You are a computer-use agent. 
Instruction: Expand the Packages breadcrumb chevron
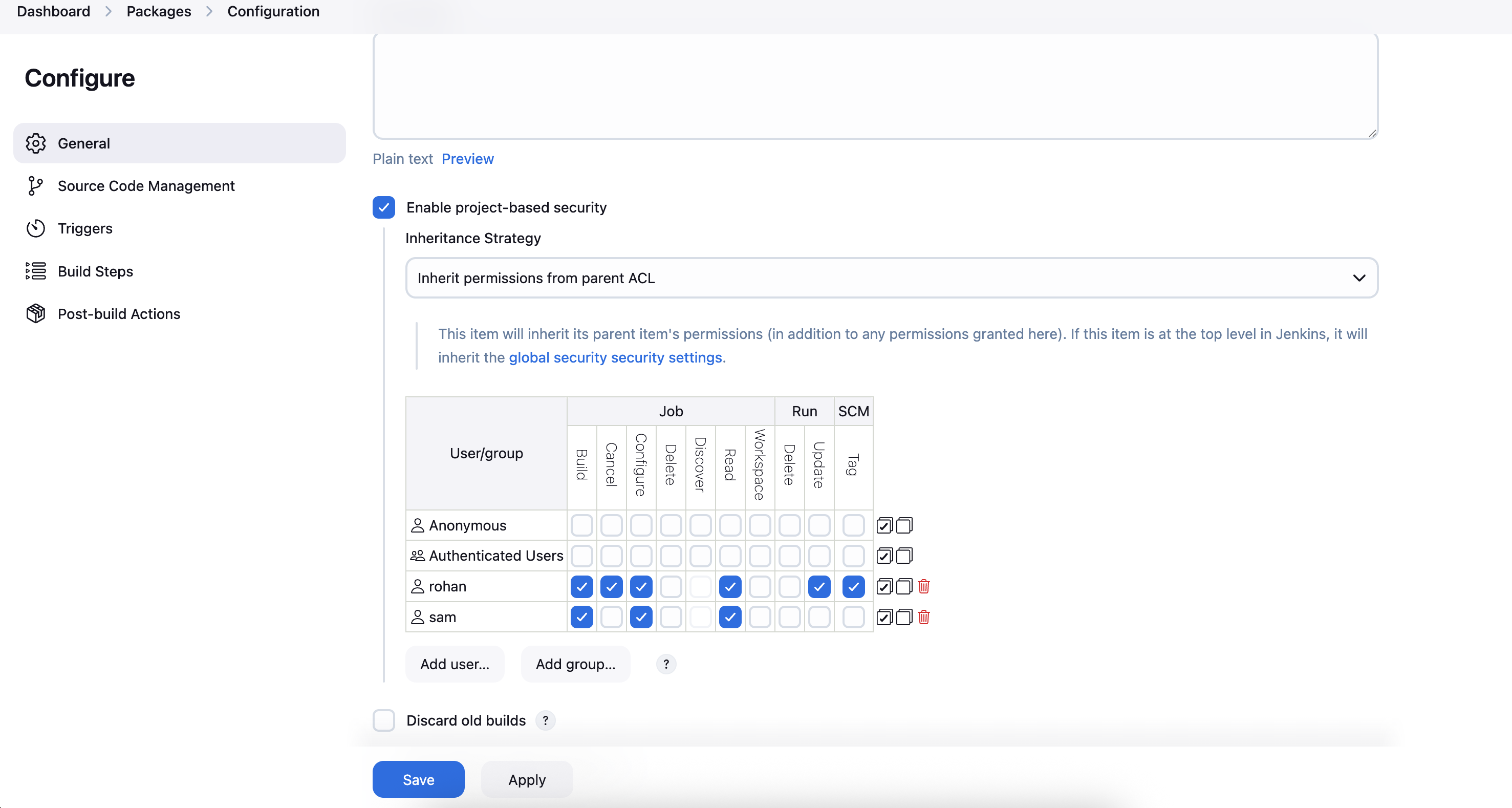point(209,11)
